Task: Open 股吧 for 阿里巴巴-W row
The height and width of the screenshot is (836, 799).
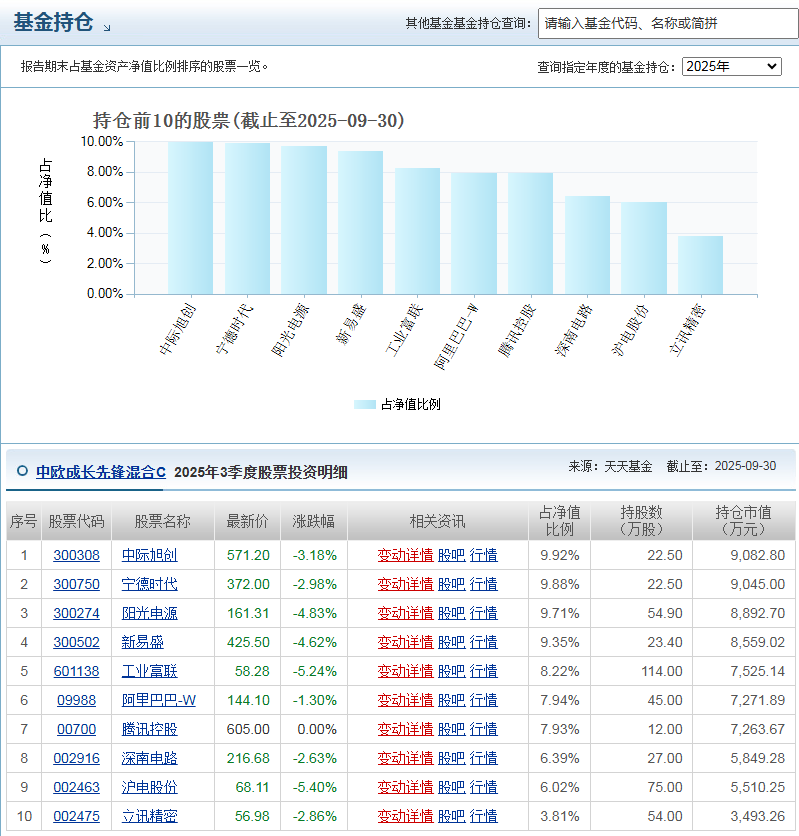Action: coord(451,700)
